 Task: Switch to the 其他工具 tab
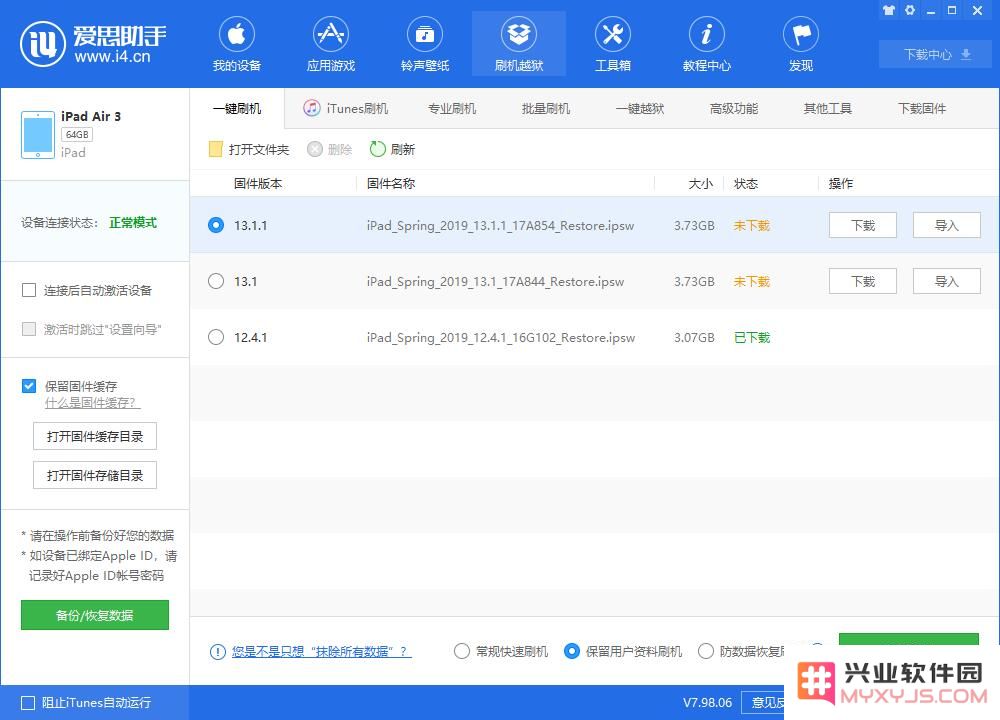click(x=827, y=108)
